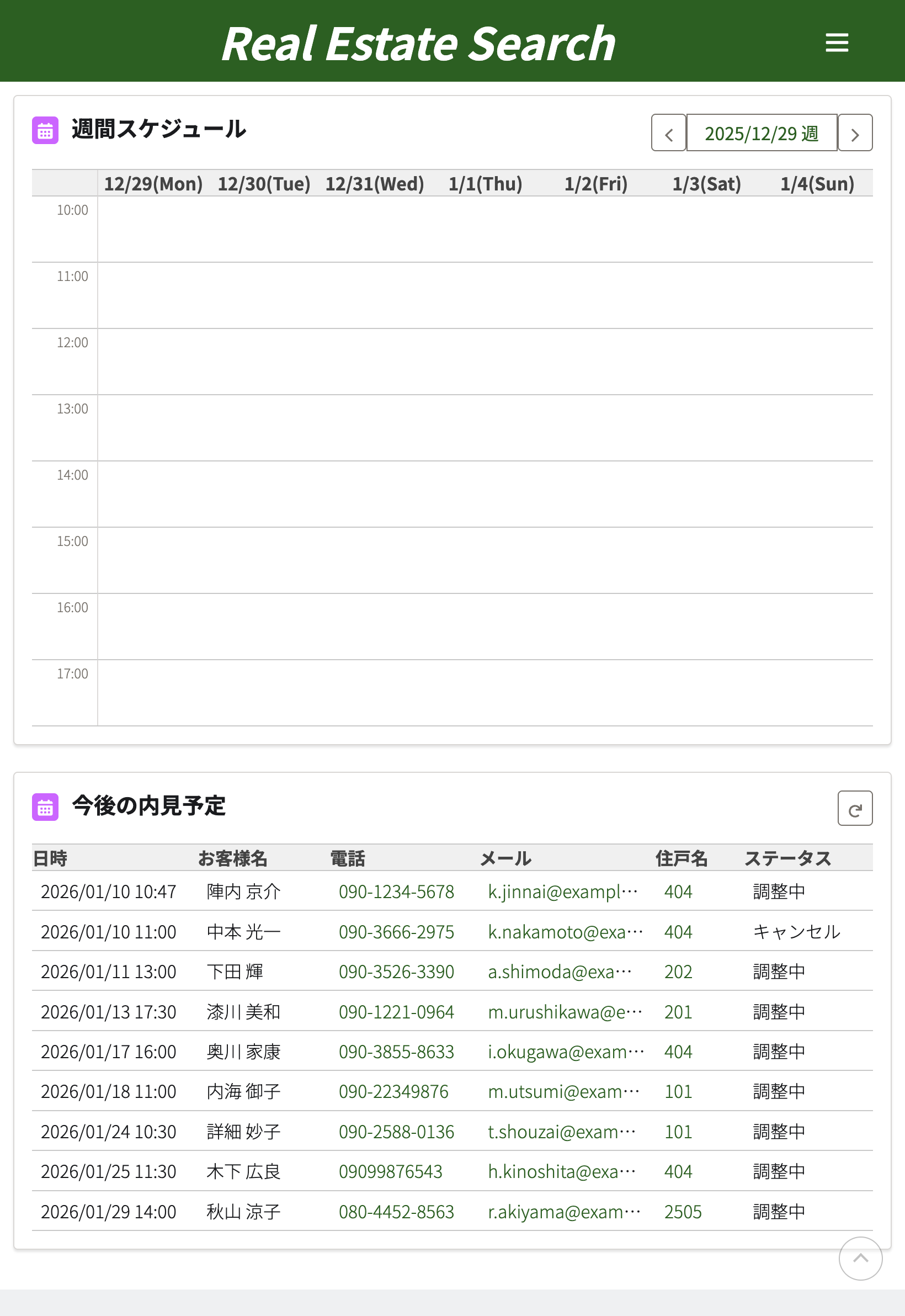Open unit 202 for 下田 輝
905x1316 pixels.
pyautogui.click(x=678, y=972)
